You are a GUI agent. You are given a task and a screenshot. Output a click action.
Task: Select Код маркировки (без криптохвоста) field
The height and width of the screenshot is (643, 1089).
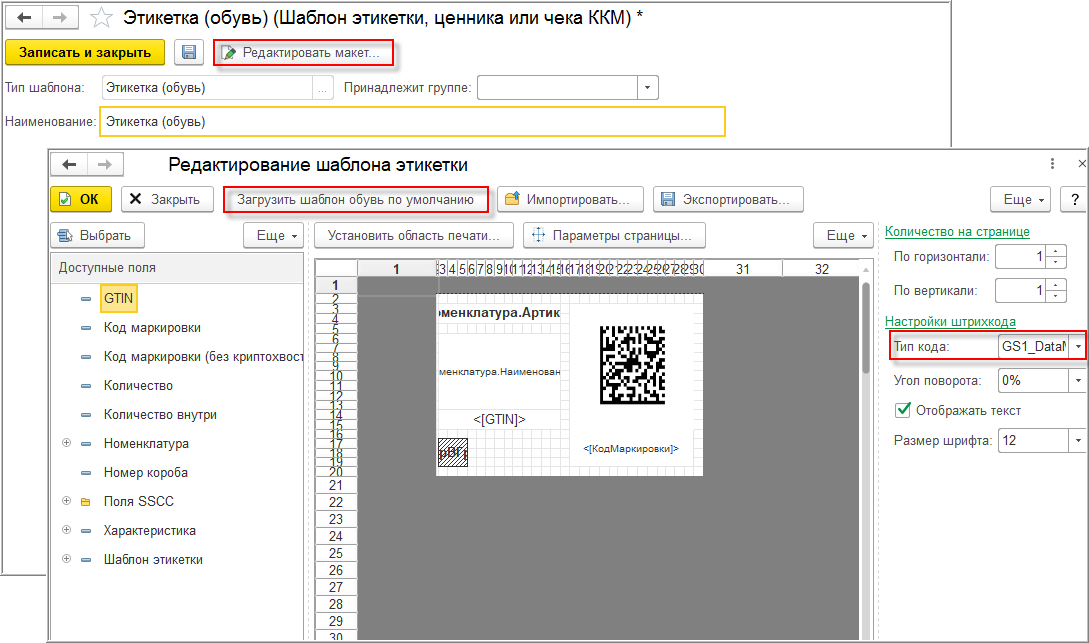pos(203,357)
